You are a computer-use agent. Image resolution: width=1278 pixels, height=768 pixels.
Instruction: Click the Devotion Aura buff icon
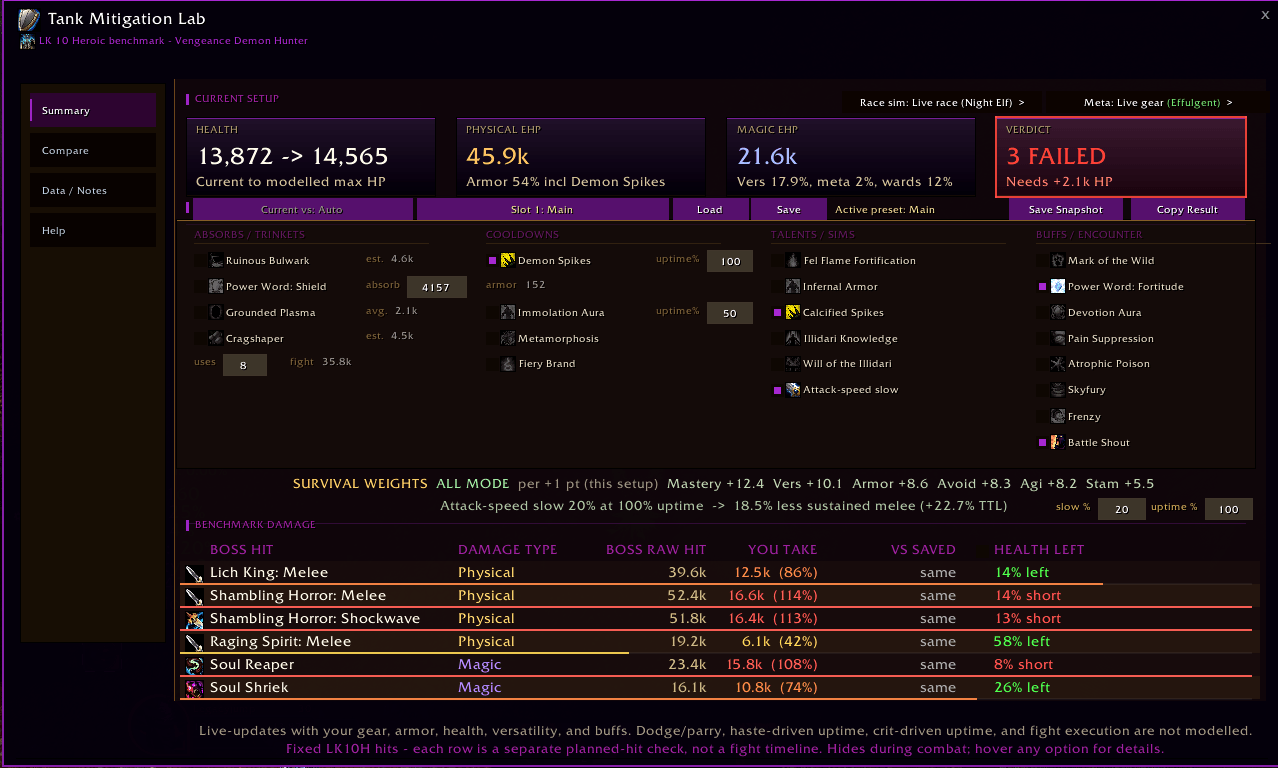click(1058, 312)
